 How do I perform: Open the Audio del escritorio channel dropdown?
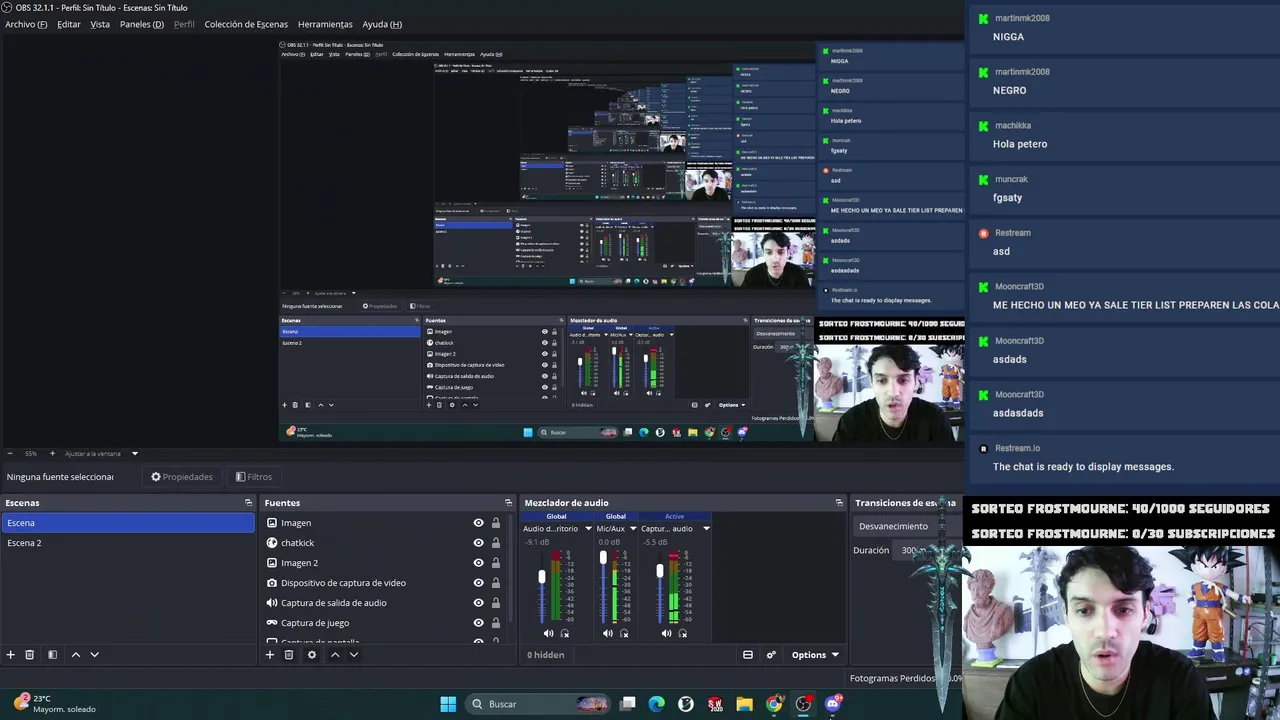(x=587, y=529)
